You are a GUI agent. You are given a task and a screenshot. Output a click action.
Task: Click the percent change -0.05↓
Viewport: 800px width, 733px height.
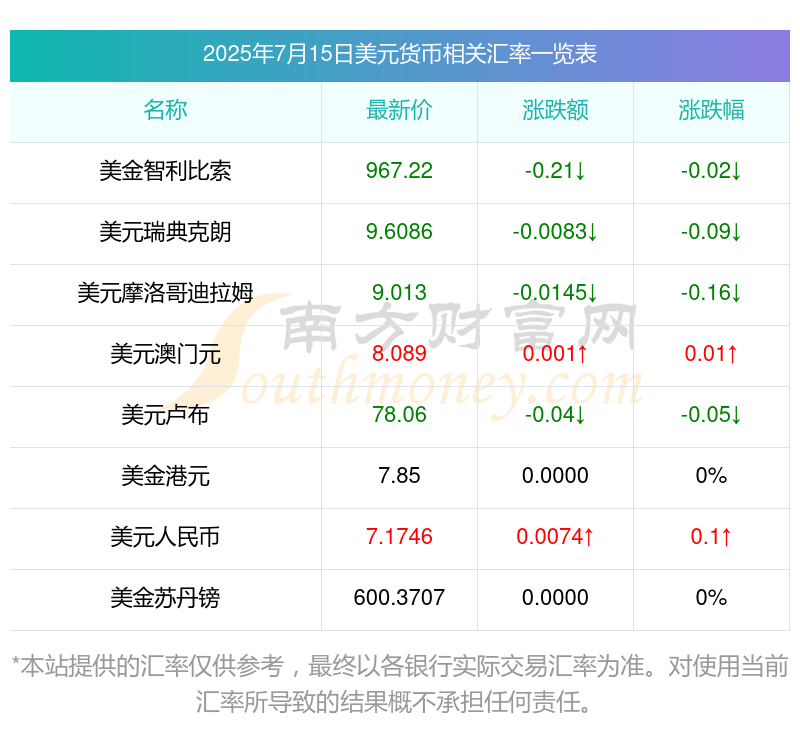[x=711, y=415]
